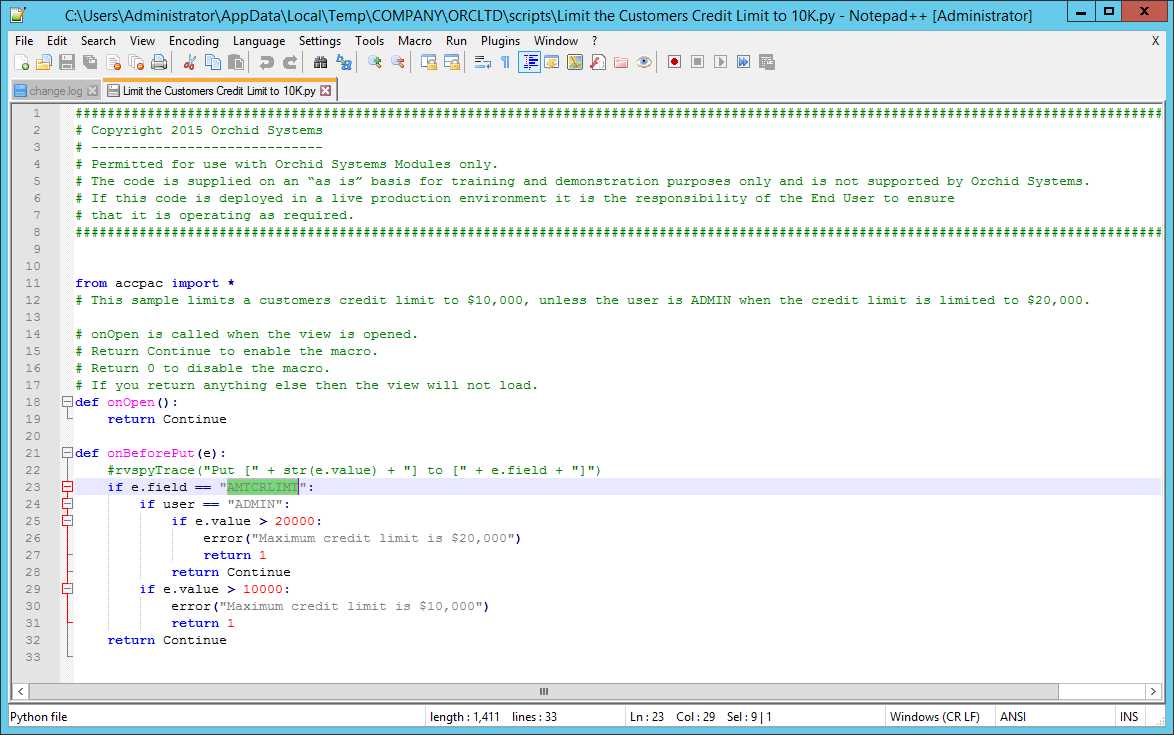Screen dimensions: 1174x735
Task: Toggle the indent guide toolbar button
Action: coord(529,63)
